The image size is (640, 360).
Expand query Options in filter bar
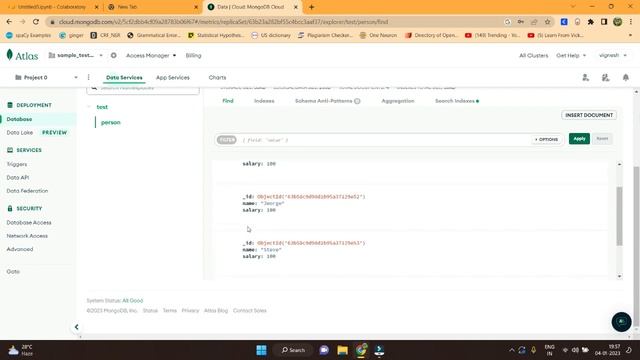coord(547,140)
